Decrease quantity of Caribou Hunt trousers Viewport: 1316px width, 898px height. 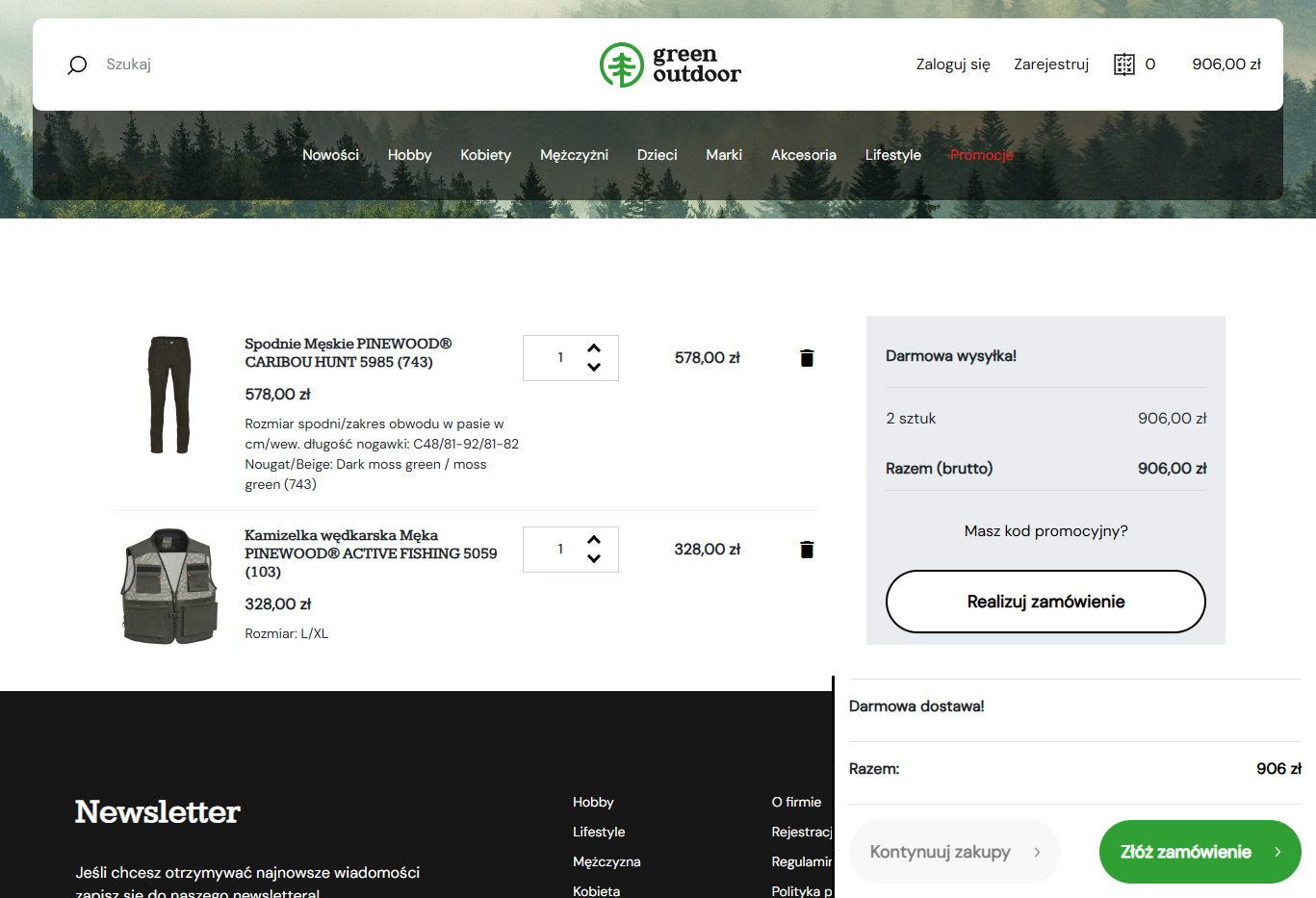tap(594, 367)
